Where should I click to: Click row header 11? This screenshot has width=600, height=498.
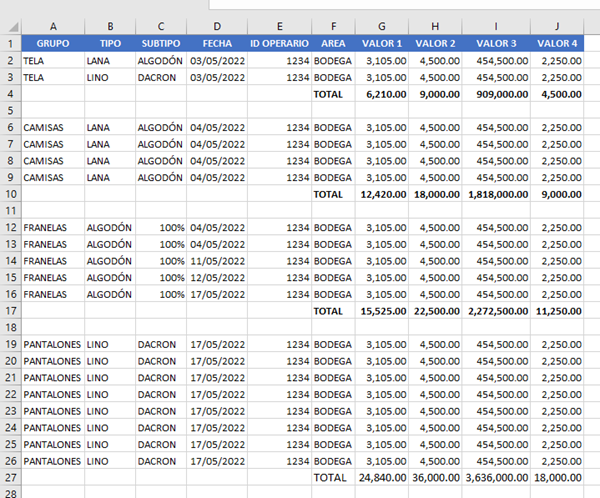click(x=10, y=211)
